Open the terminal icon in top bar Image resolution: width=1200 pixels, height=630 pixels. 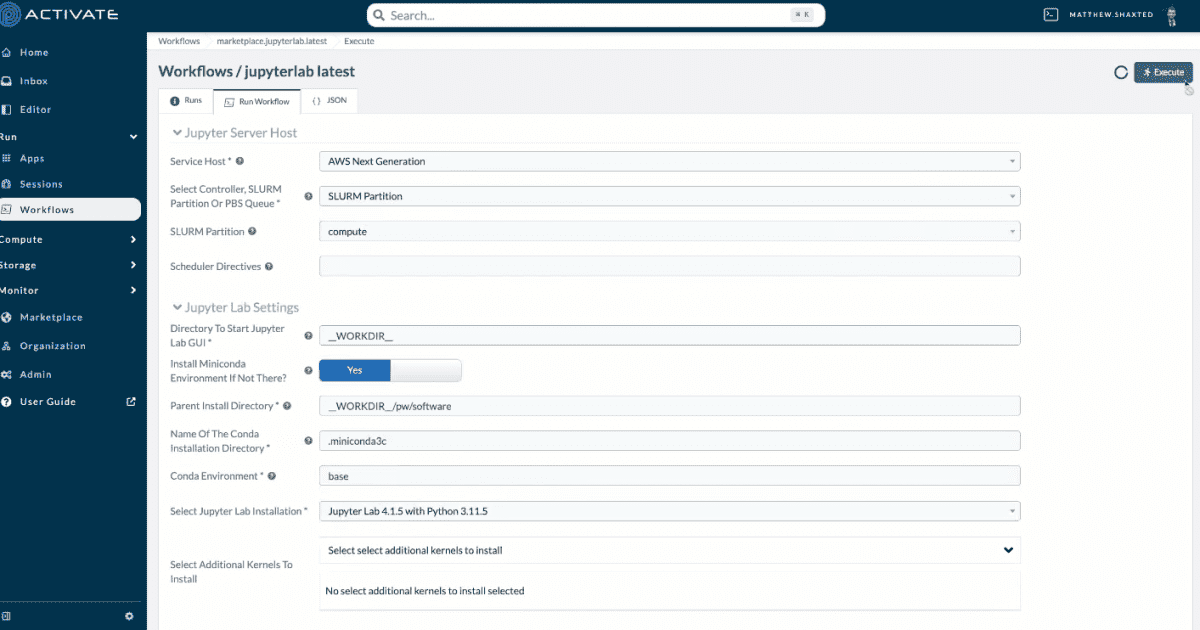1050,15
